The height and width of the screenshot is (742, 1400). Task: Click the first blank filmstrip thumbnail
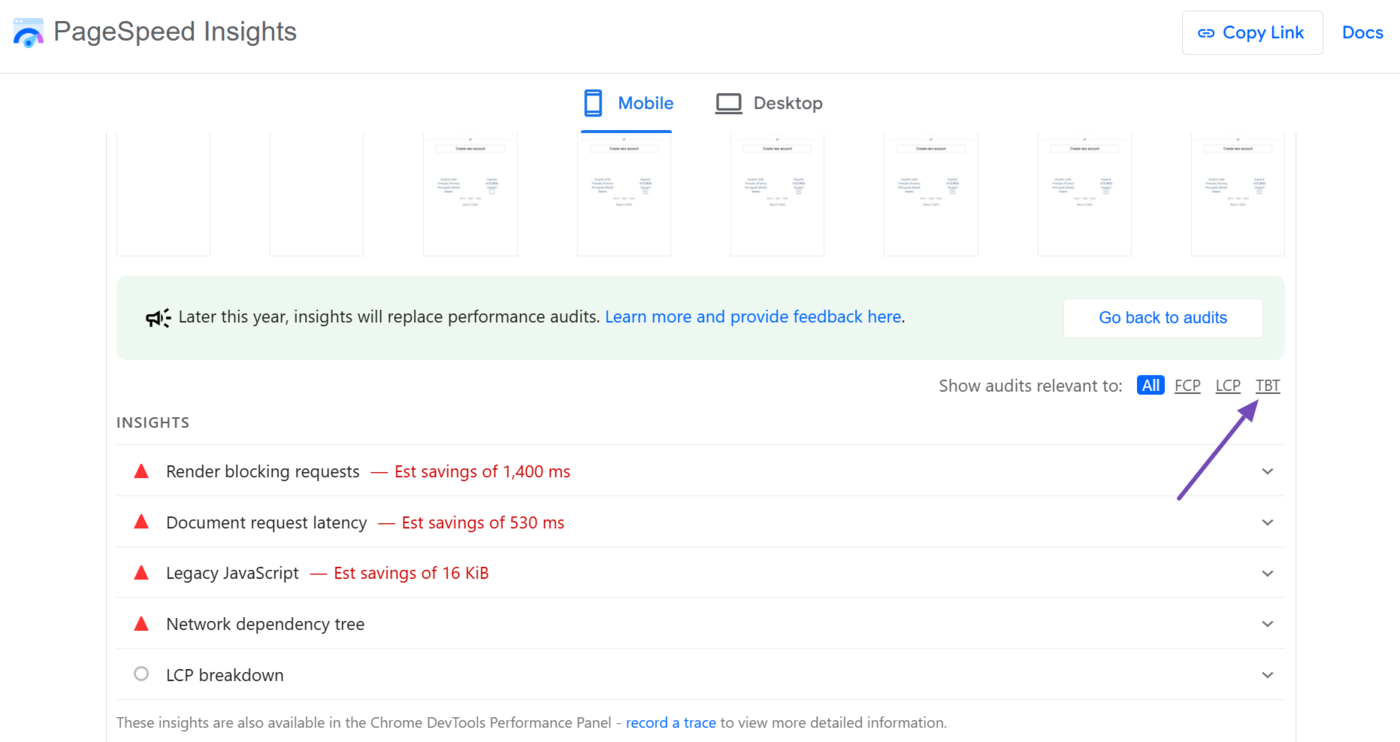[163, 194]
